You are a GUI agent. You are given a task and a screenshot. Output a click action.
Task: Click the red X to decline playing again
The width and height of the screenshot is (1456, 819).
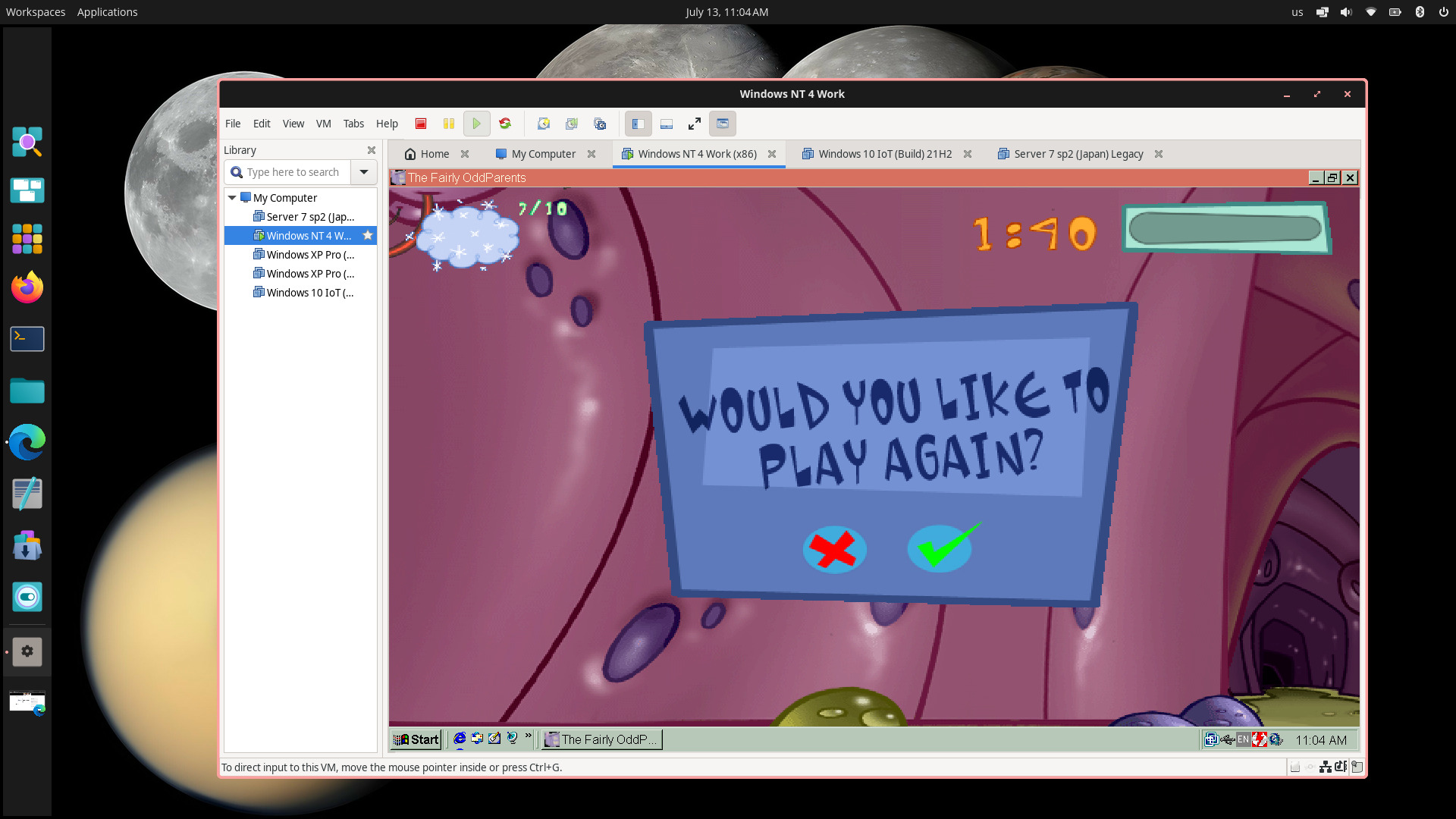[x=834, y=549]
